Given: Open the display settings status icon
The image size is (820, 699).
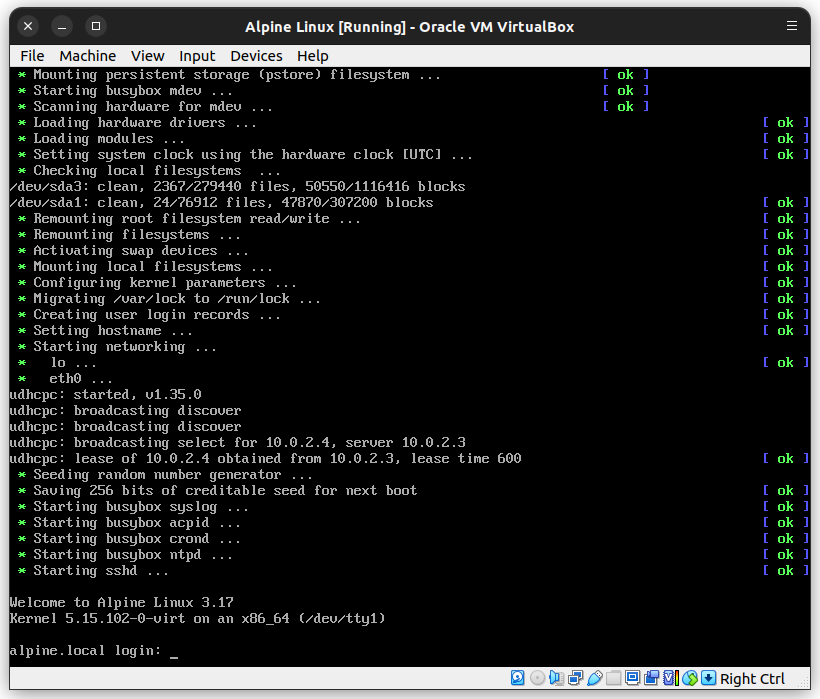Looking at the screenshot, I should point(632,678).
